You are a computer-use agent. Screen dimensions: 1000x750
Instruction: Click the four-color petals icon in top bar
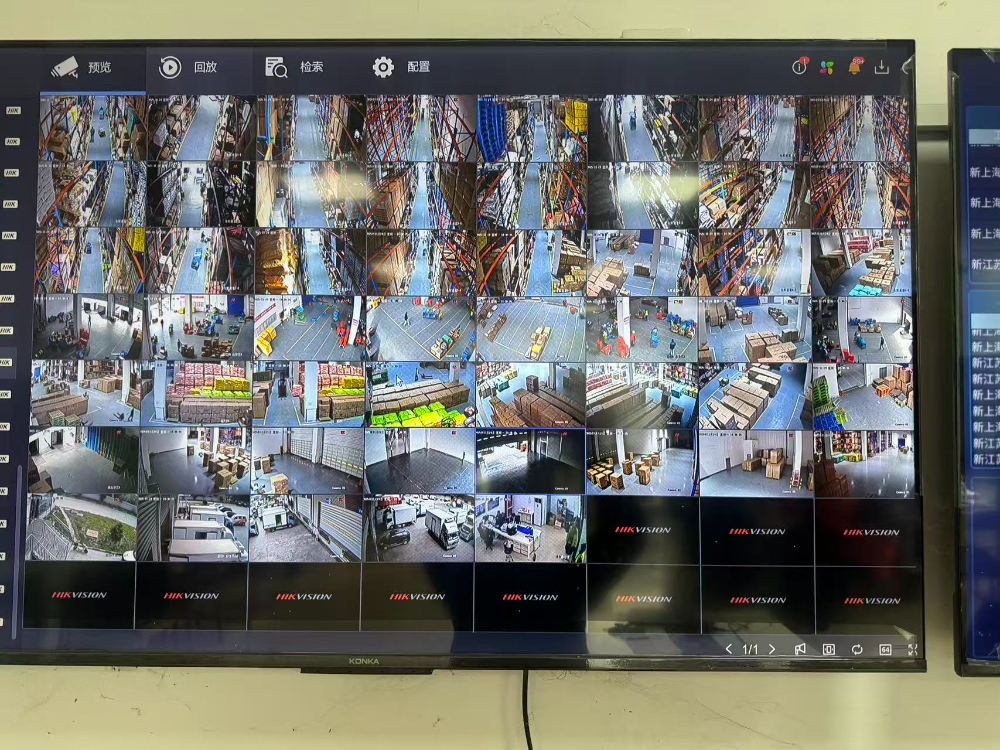tap(827, 67)
